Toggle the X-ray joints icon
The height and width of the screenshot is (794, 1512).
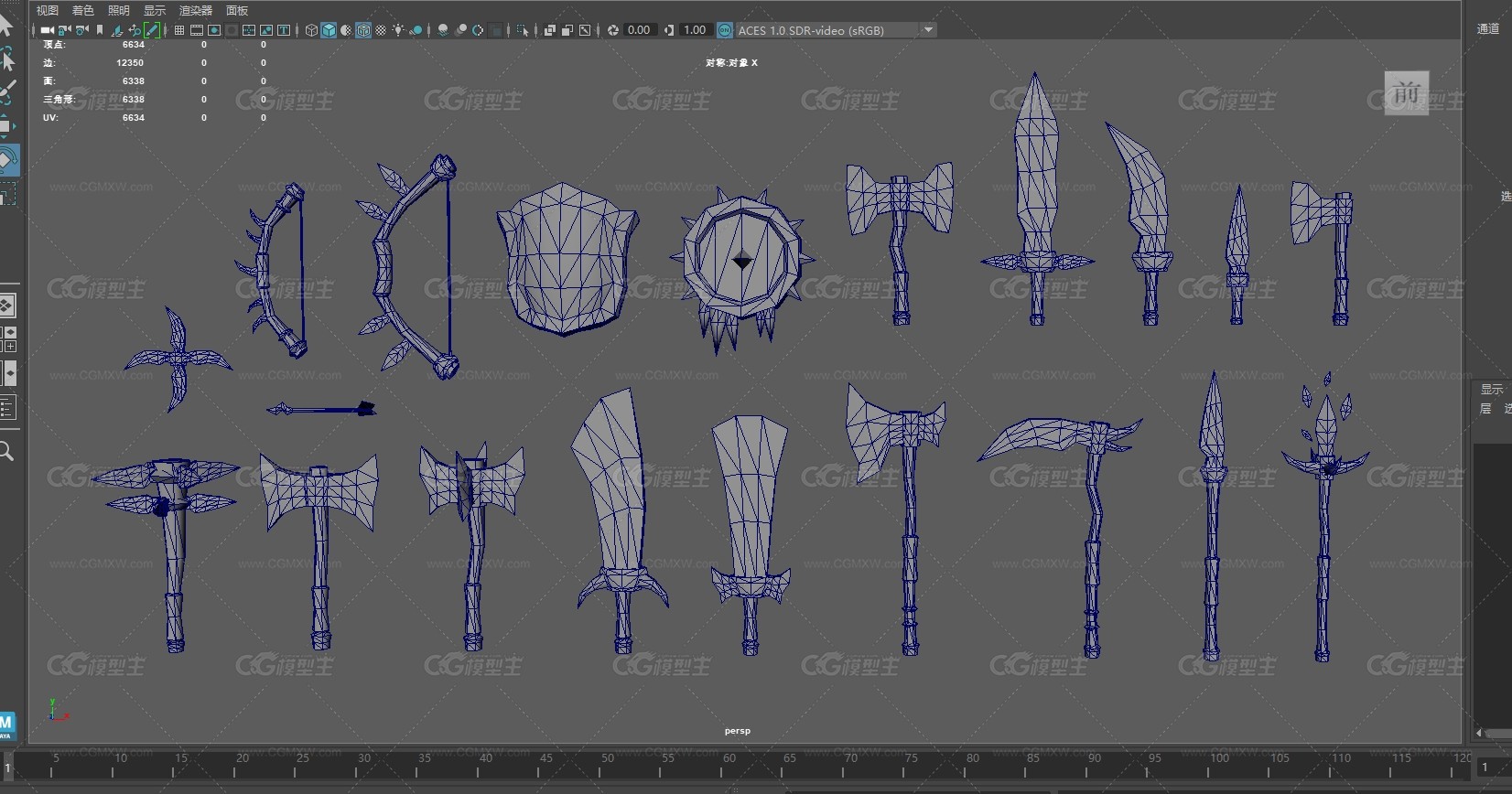pos(584,30)
